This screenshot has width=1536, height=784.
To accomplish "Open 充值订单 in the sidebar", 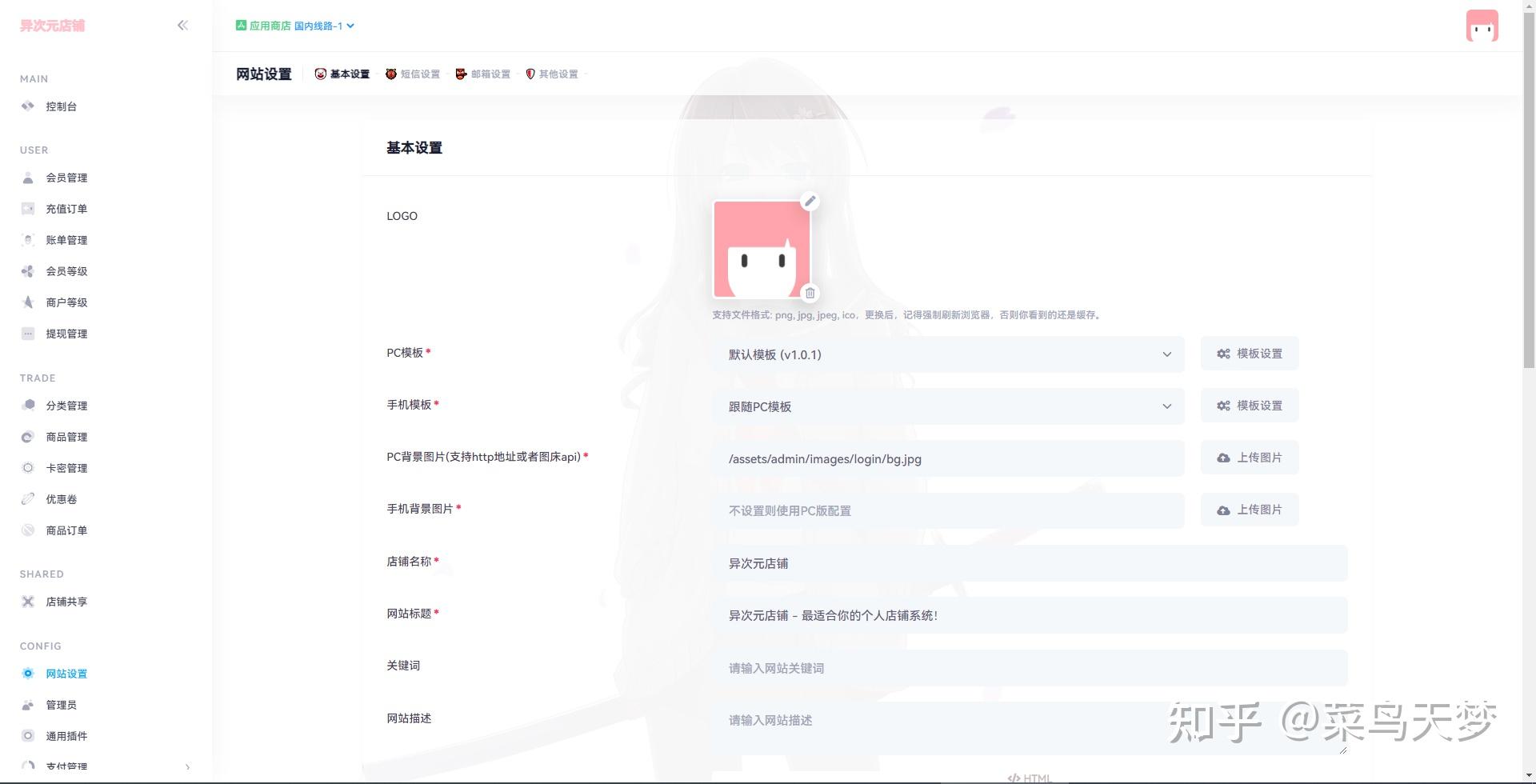I will click(x=66, y=209).
